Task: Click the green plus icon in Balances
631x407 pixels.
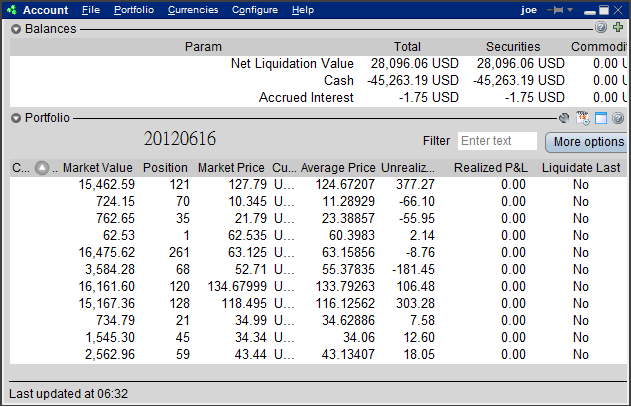Action: [618, 27]
